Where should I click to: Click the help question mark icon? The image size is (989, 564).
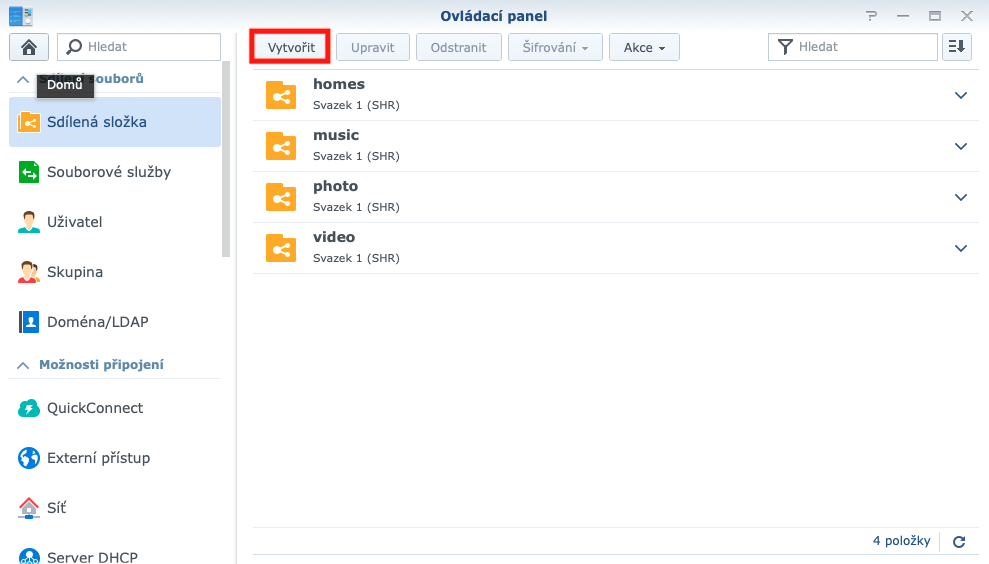pyautogui.click(x=871, y=16)
